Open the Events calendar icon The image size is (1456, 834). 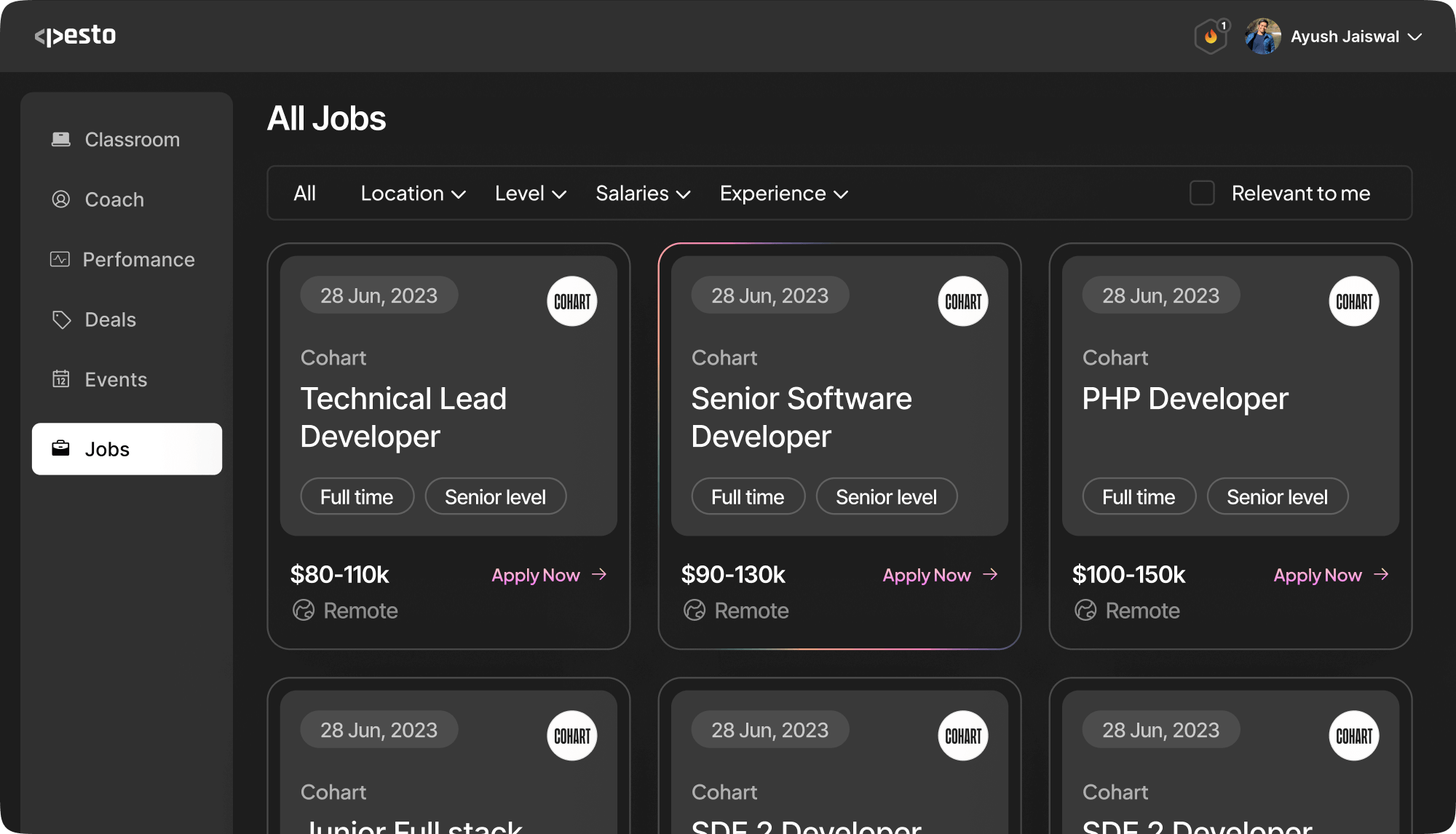61,379
